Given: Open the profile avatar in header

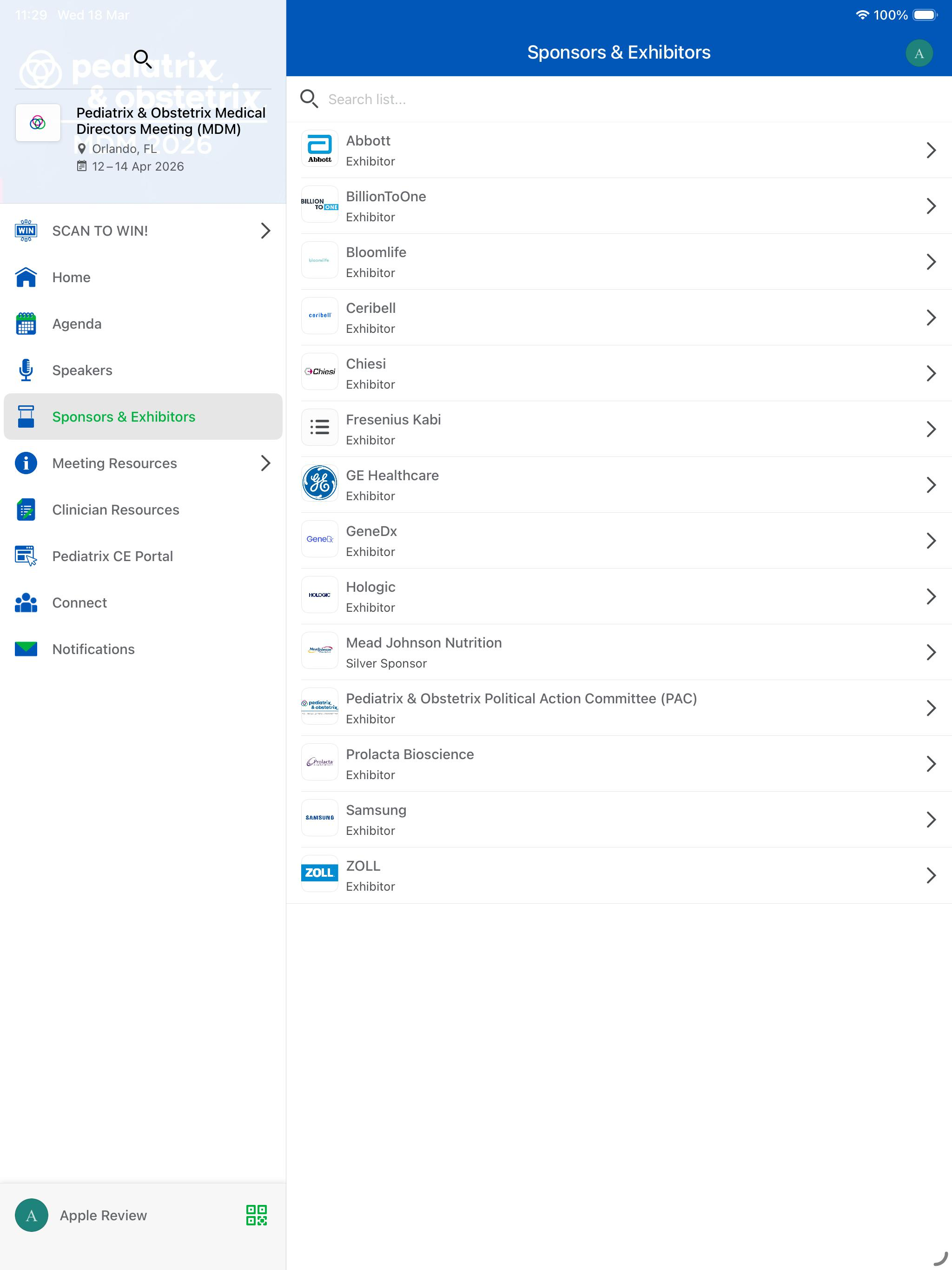Looking at the screenshot, I should (x=919, y=53).
